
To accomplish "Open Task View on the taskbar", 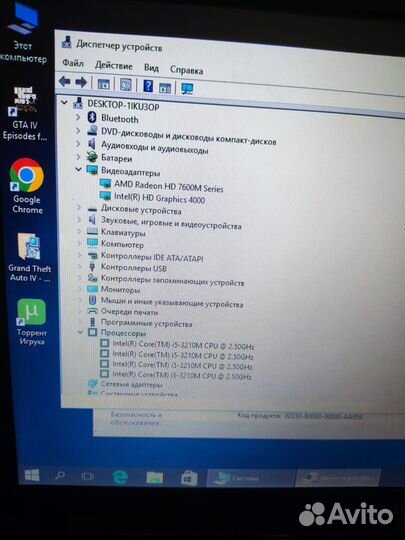I will (87, 476).
